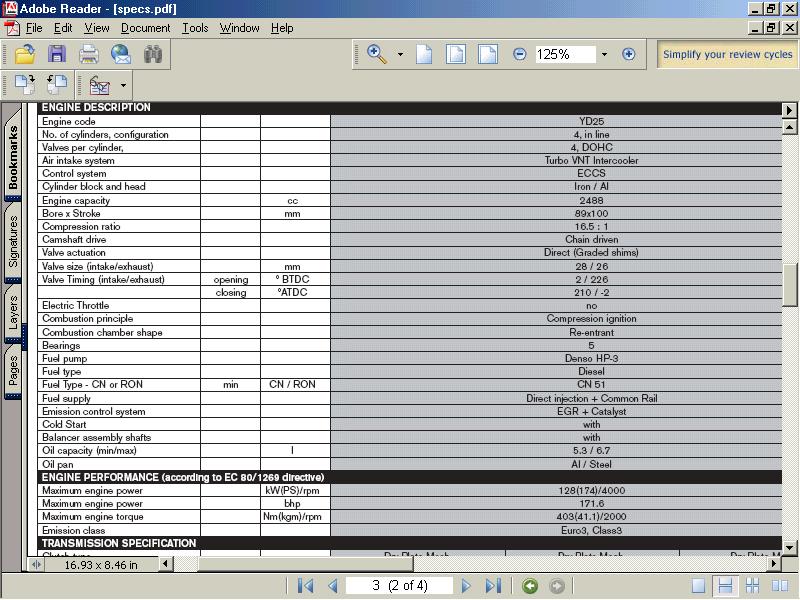Save a copy with the floppy disk icon
The image size is (800, 600).
[56, 55]
